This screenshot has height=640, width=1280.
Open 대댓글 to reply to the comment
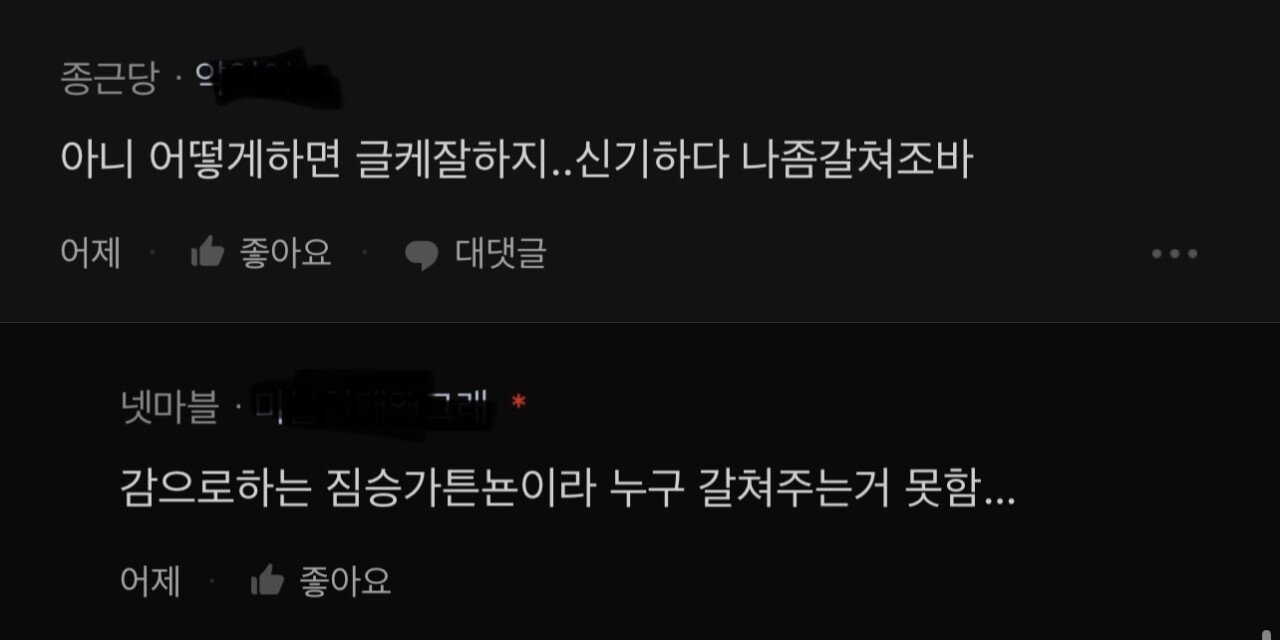click(x=501, y=253)
